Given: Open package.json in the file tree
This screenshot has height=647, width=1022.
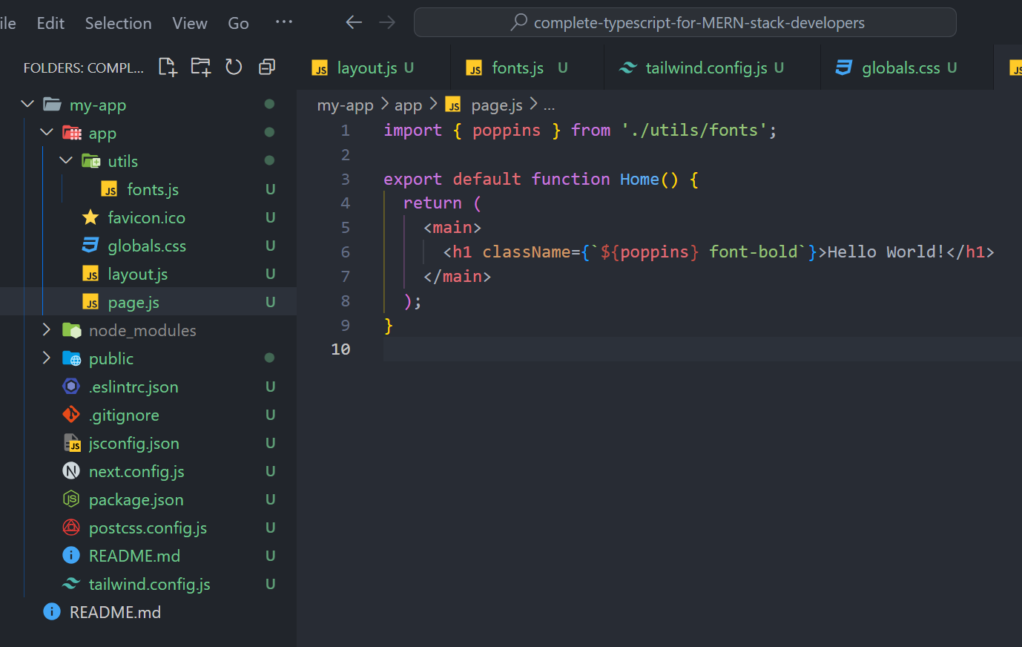Looking at the screenshot, I should pos(136,499).
